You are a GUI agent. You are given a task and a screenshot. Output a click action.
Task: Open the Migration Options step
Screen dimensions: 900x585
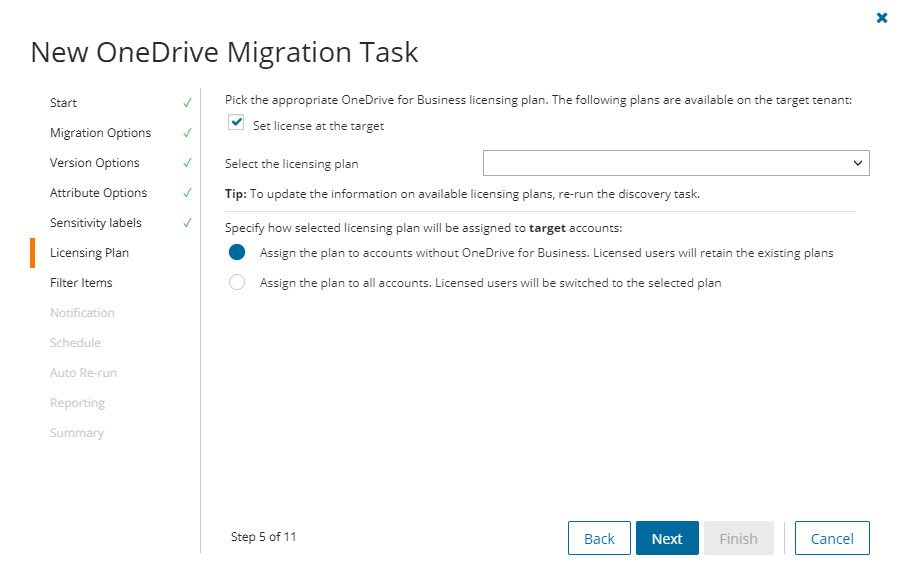coord(100,133)
